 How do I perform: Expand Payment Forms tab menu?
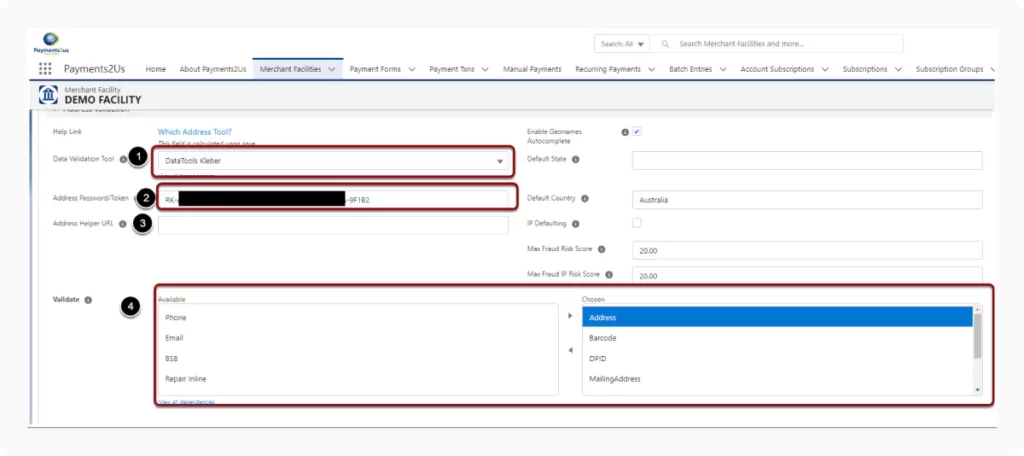tap(411, 69)
